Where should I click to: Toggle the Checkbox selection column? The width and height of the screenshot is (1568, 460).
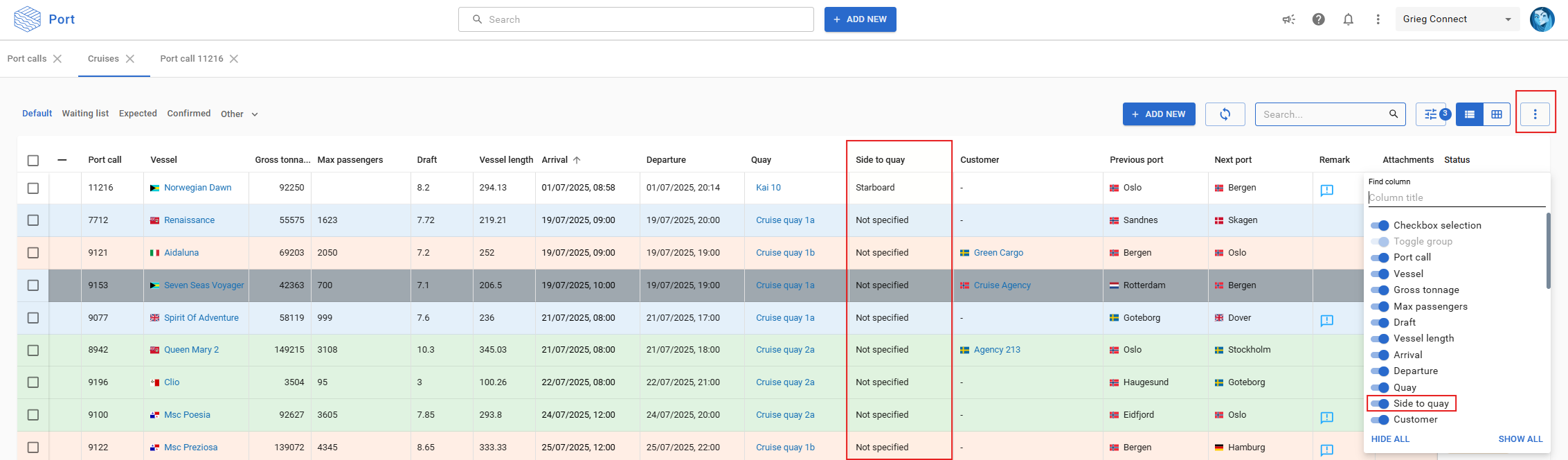(x=1380, y=225)
